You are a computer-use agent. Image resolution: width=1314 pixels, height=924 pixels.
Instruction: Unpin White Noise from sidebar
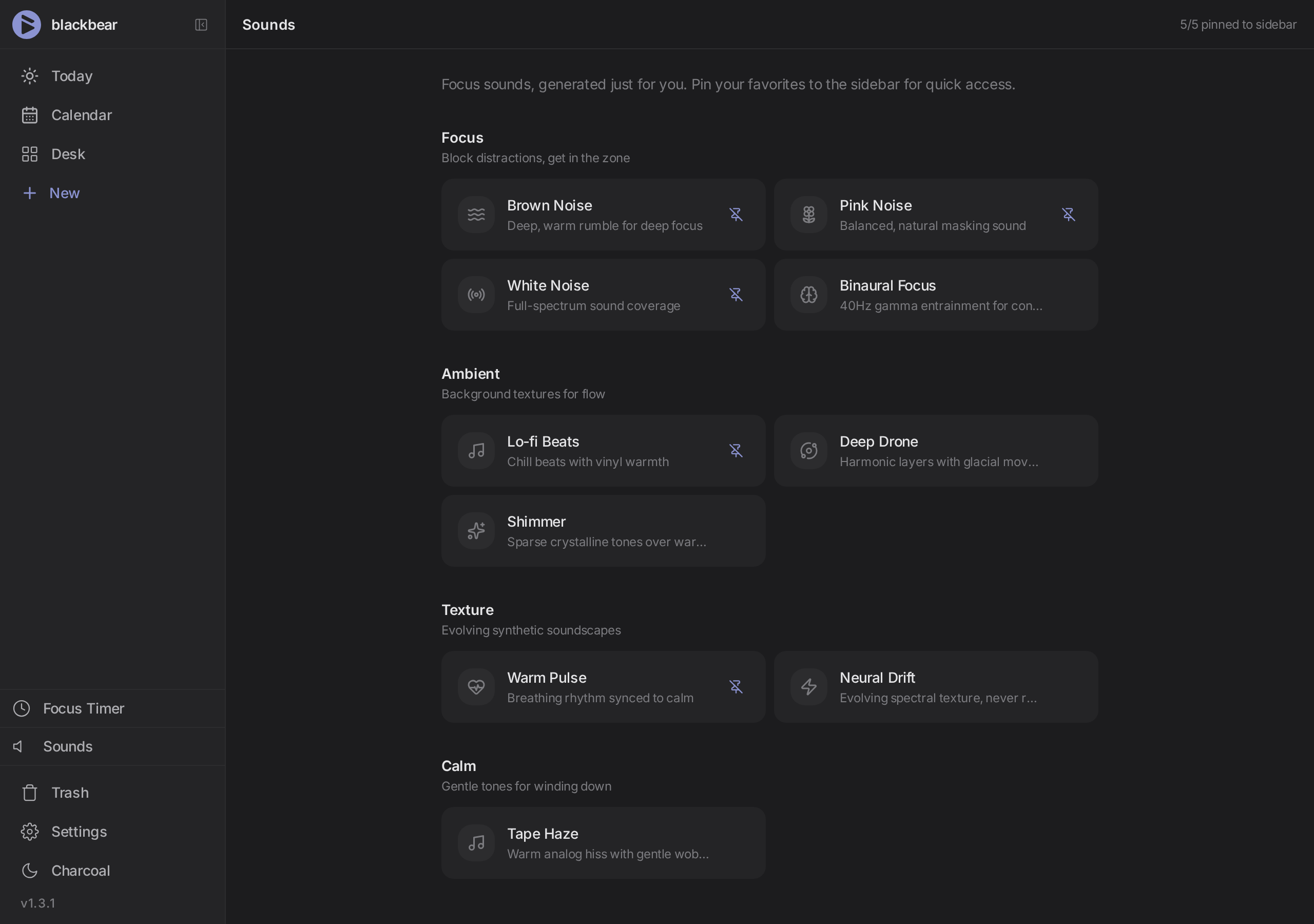point(736,295)
